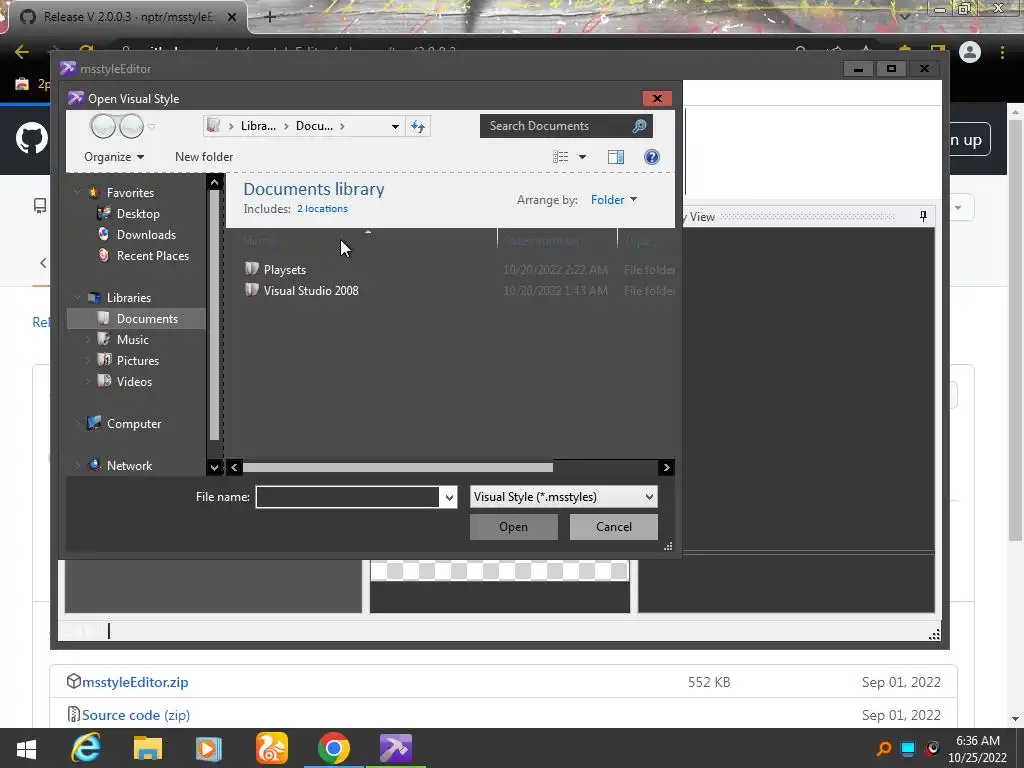Click the File name input field

pos(347,497)
